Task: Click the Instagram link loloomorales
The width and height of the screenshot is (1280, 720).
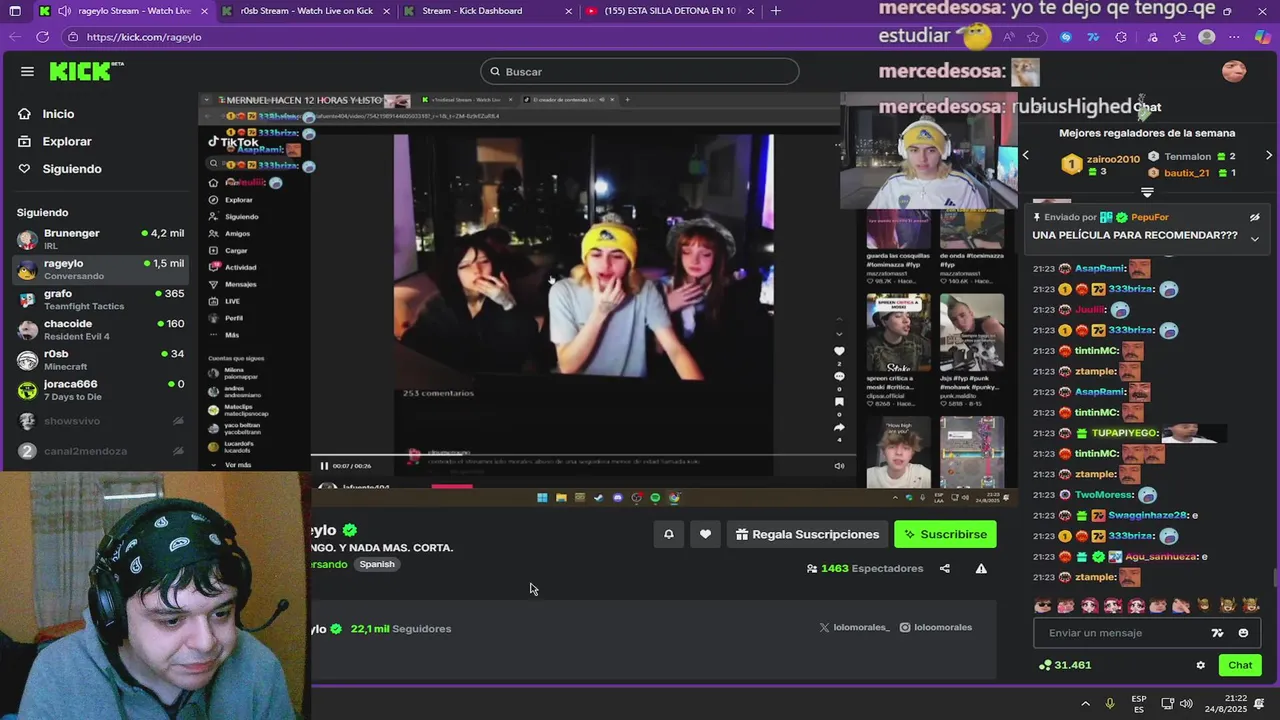Action: 935,627
